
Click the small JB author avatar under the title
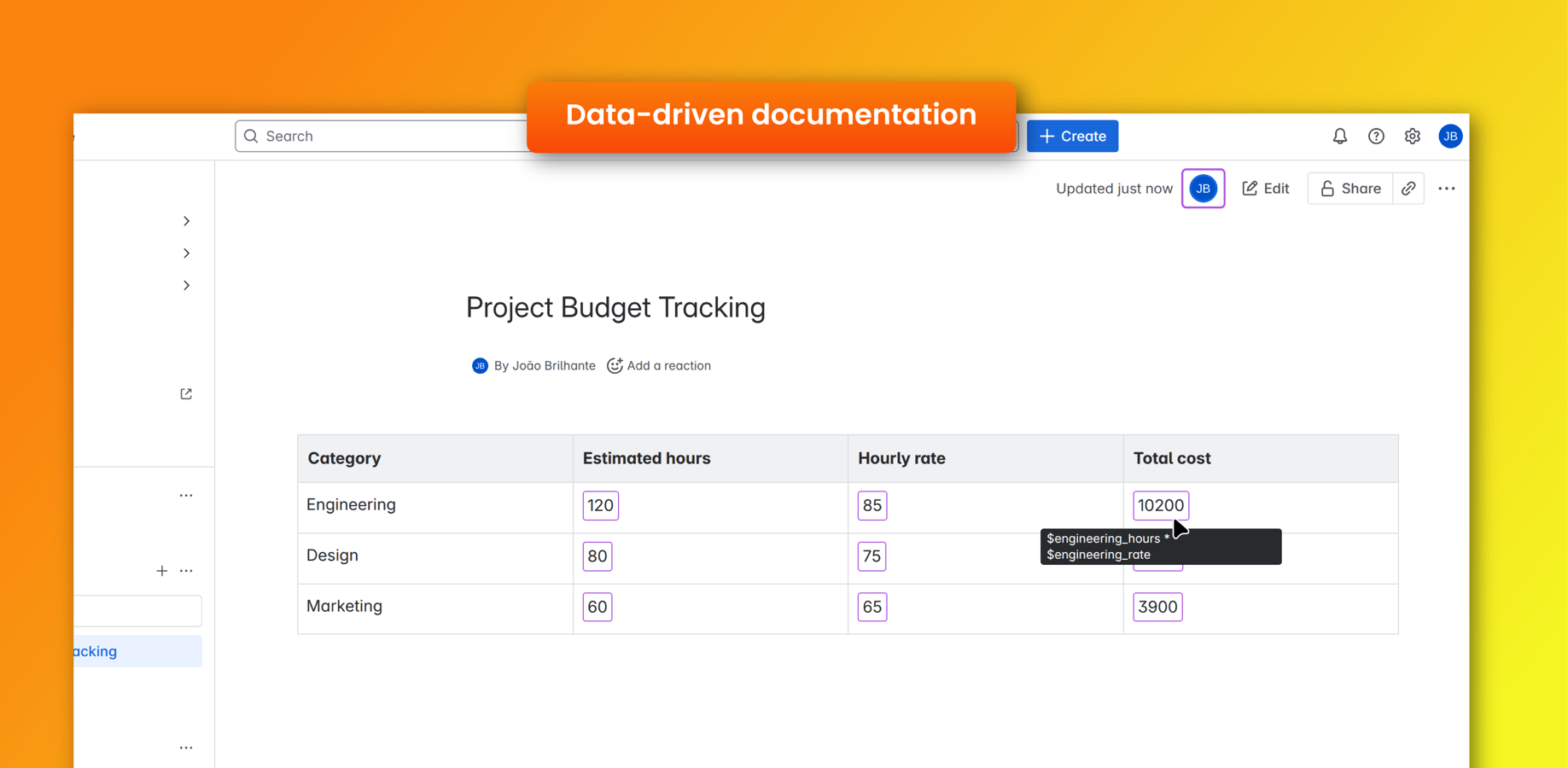480,366
